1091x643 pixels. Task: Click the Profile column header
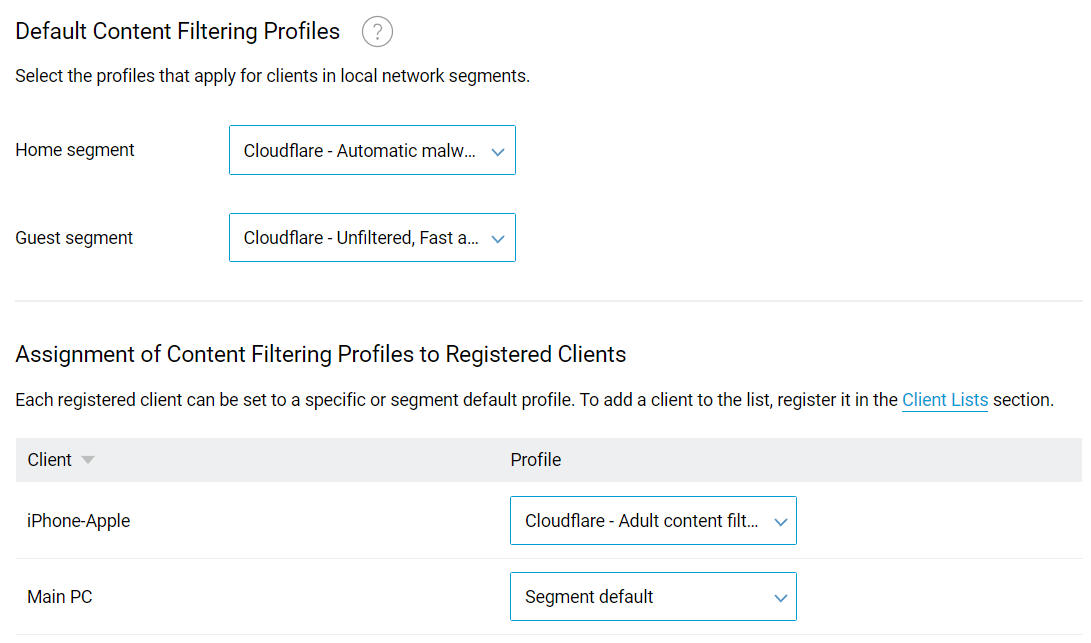tap(536, 460)
